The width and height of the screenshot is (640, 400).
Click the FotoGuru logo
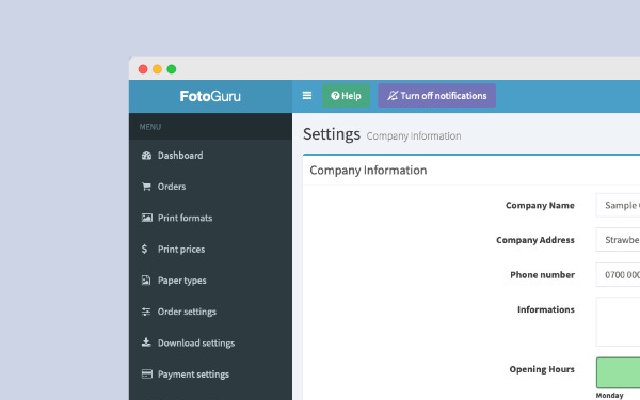click(x=210, y=96)
